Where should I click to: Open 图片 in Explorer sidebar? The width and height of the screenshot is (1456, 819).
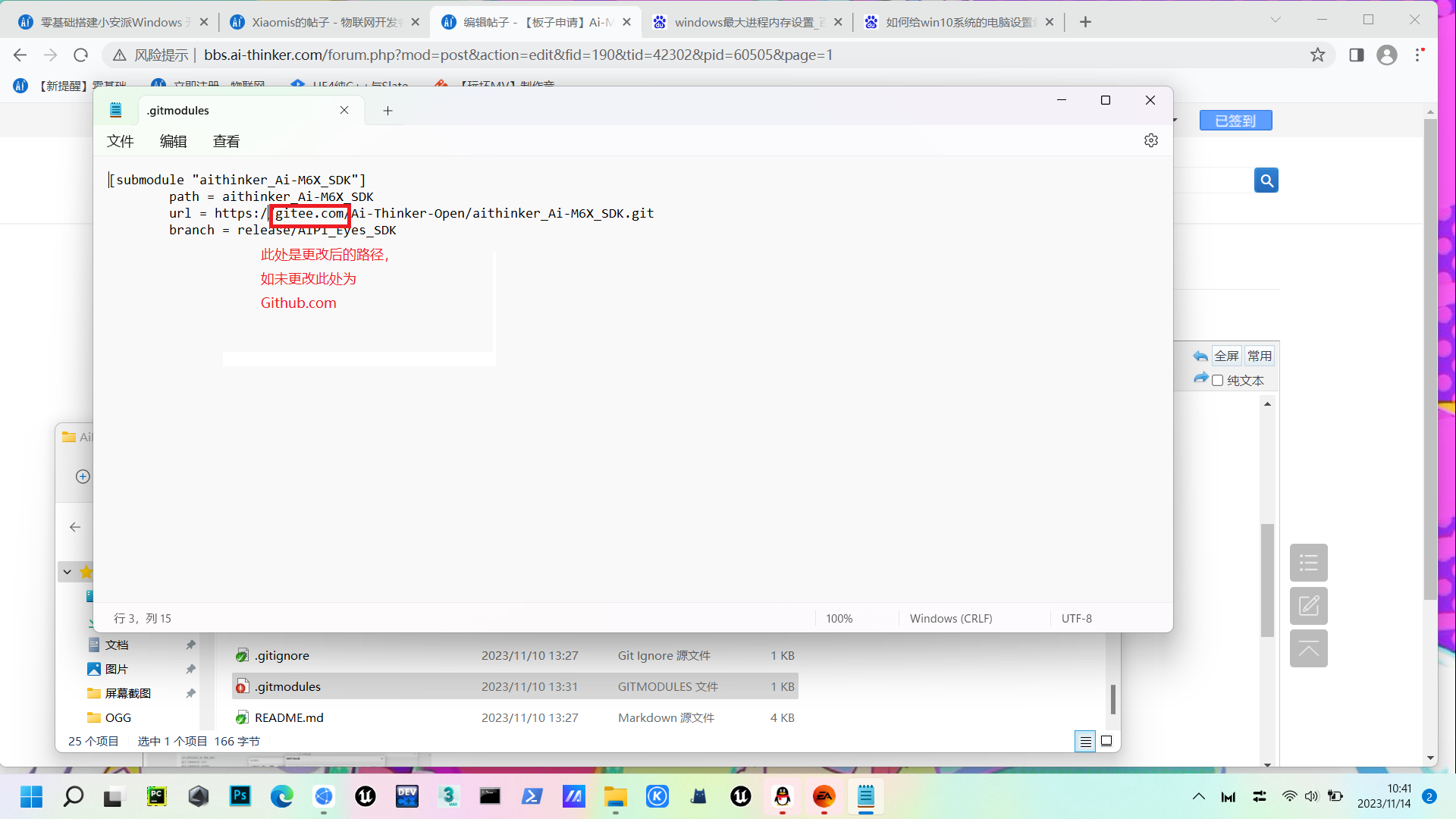pyautogui.click(x=116, y=670)
